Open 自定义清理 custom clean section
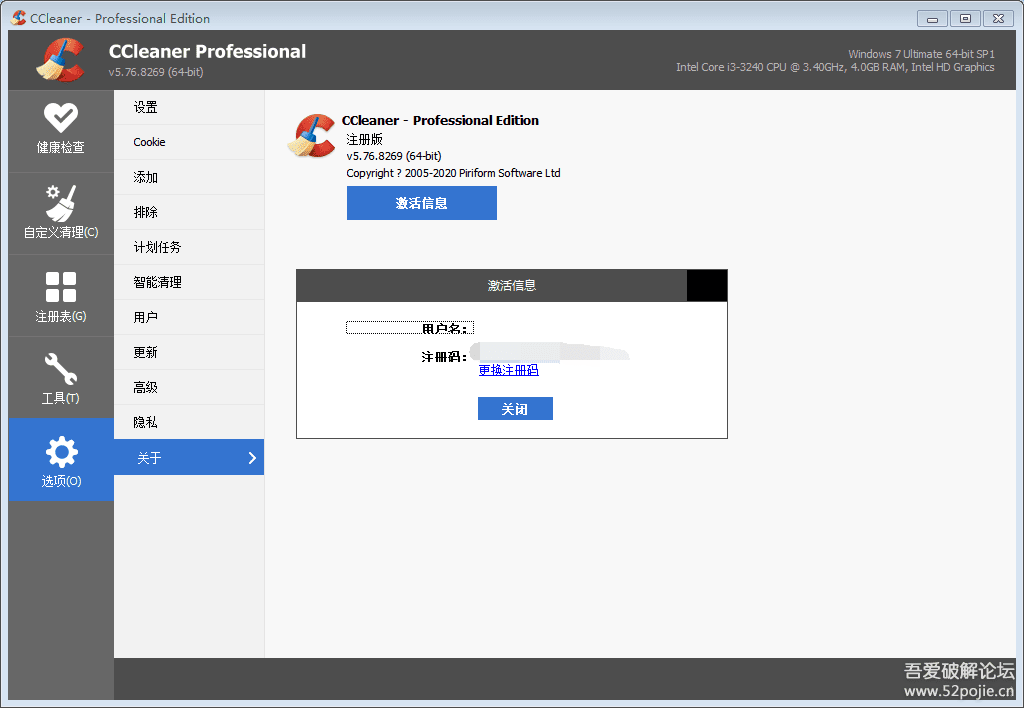This screenshot has width=1024, height=708. click(x=61, y=214)
